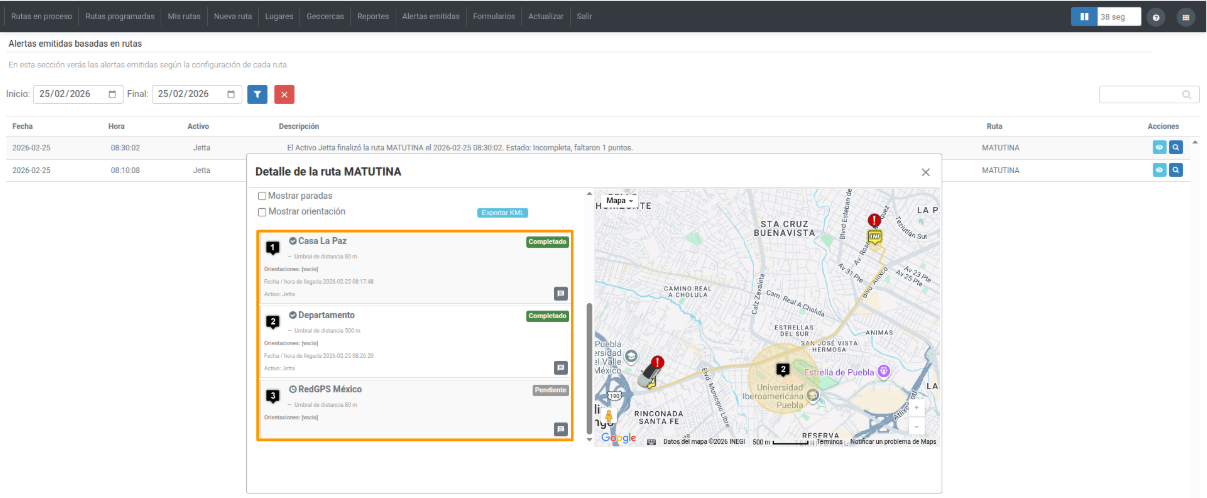Click the eye icon for the 08:10:08 alert
Screen dimensions: 1207x498
click(x=1160, y=170)
